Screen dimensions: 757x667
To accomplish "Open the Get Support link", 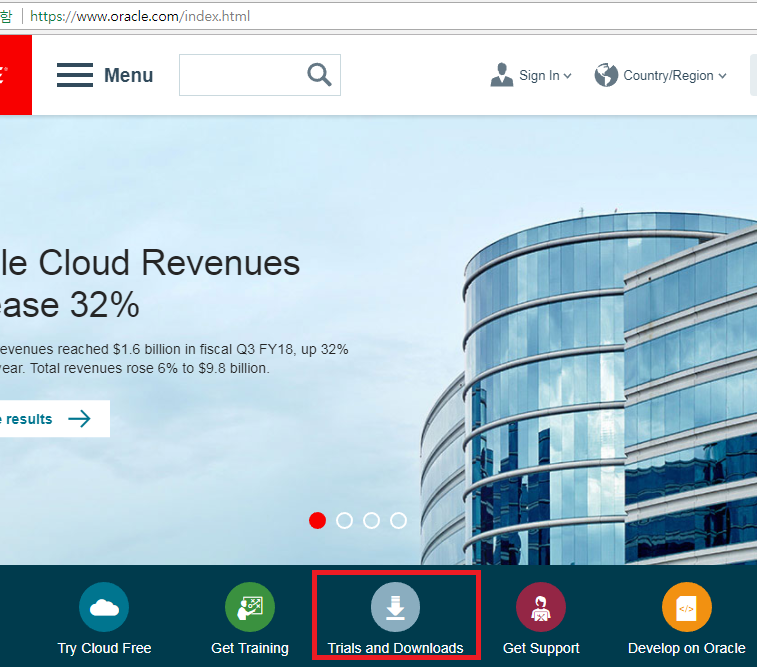I will [x=541, y=648].
